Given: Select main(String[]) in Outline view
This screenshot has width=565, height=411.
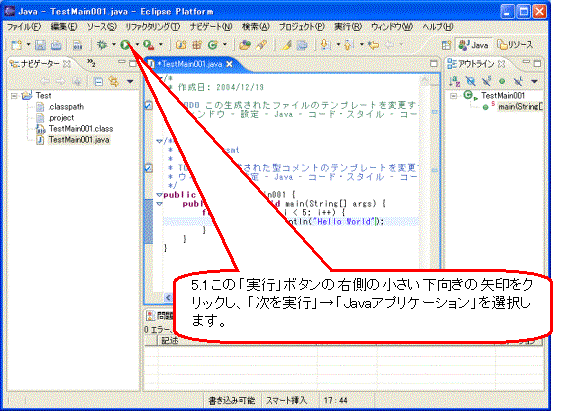Looking at the screenshot, I should click(520, 107).
